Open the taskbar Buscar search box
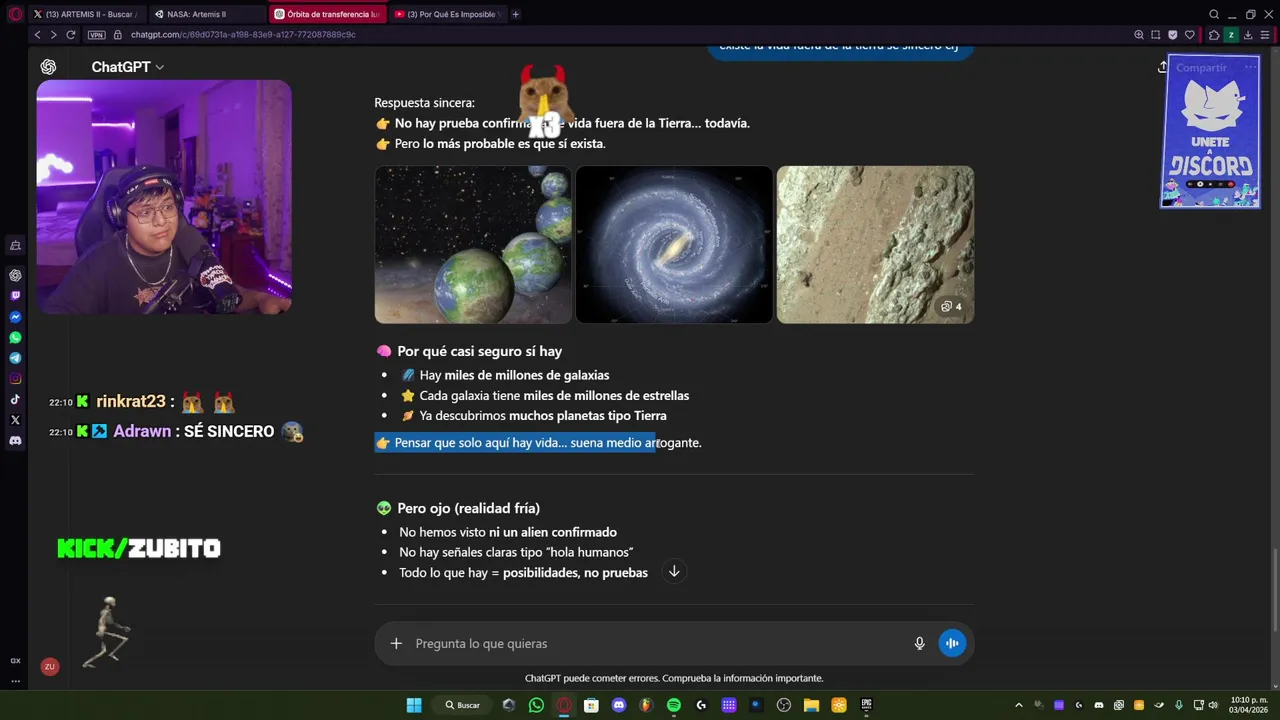This screenshot has width=1280, height=720. pos(463,705)
